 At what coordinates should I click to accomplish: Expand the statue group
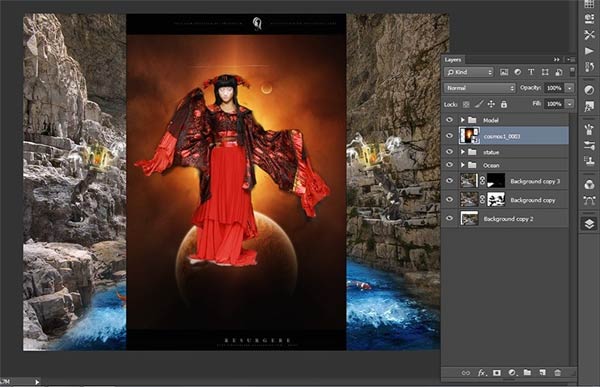462,152
